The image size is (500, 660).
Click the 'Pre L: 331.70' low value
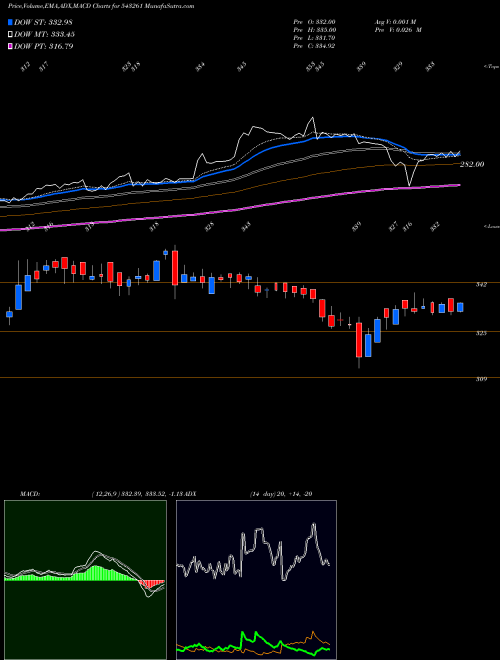tap(314, 38)
